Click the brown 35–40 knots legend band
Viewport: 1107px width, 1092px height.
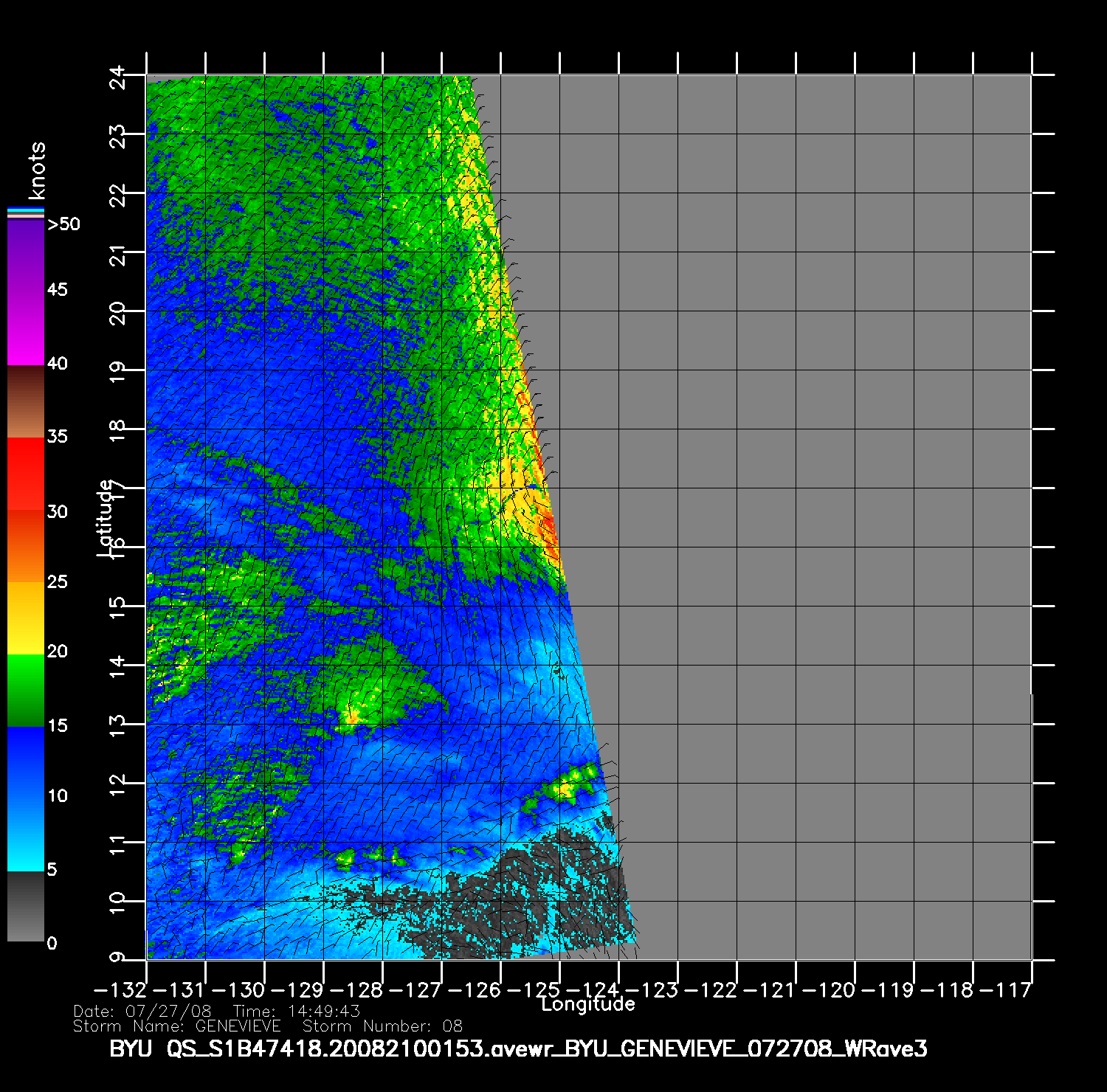pos(26,402)
